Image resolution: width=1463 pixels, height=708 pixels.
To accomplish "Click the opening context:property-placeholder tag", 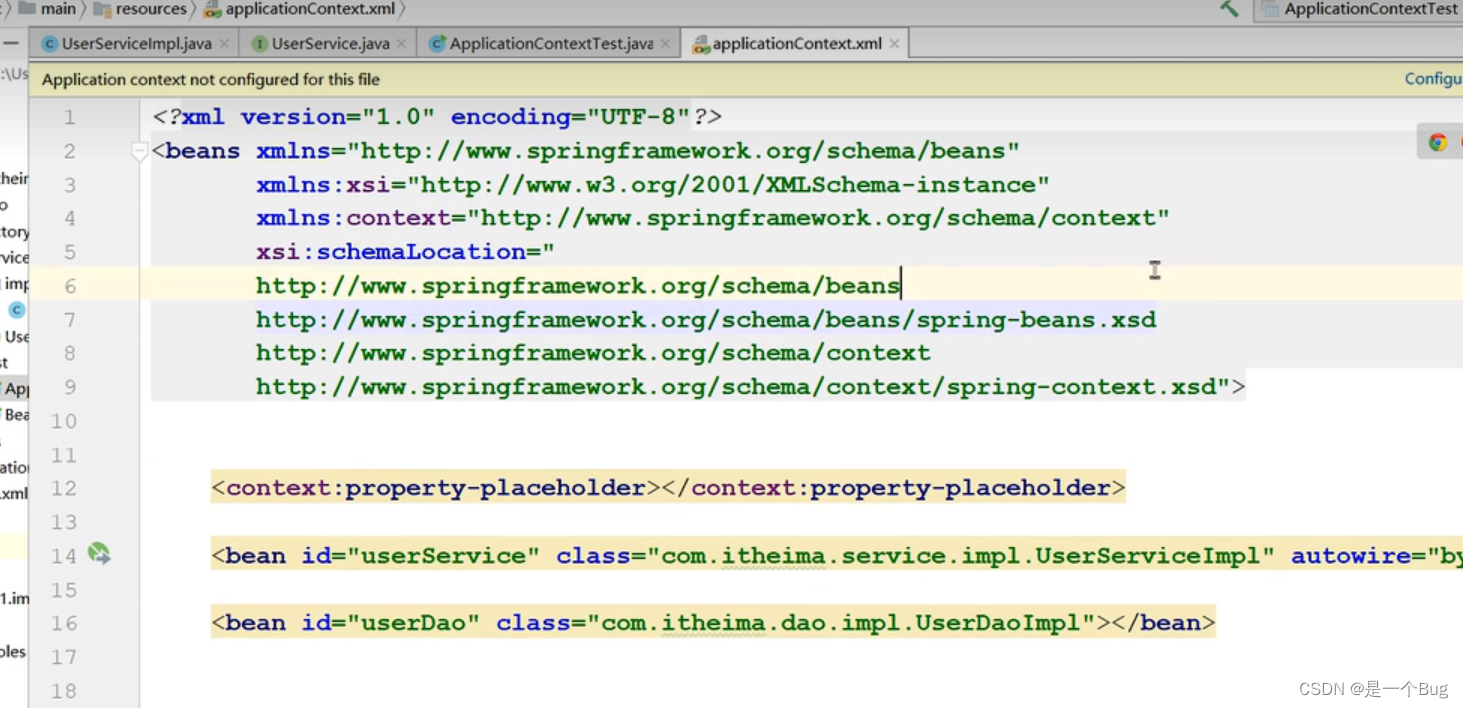I will tap(436, 488).
